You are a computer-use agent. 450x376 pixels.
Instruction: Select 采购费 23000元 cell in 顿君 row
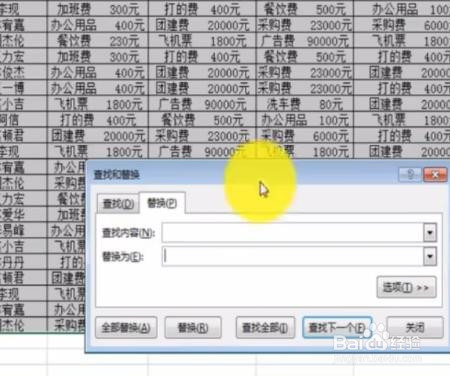click(x=202, y=136)
